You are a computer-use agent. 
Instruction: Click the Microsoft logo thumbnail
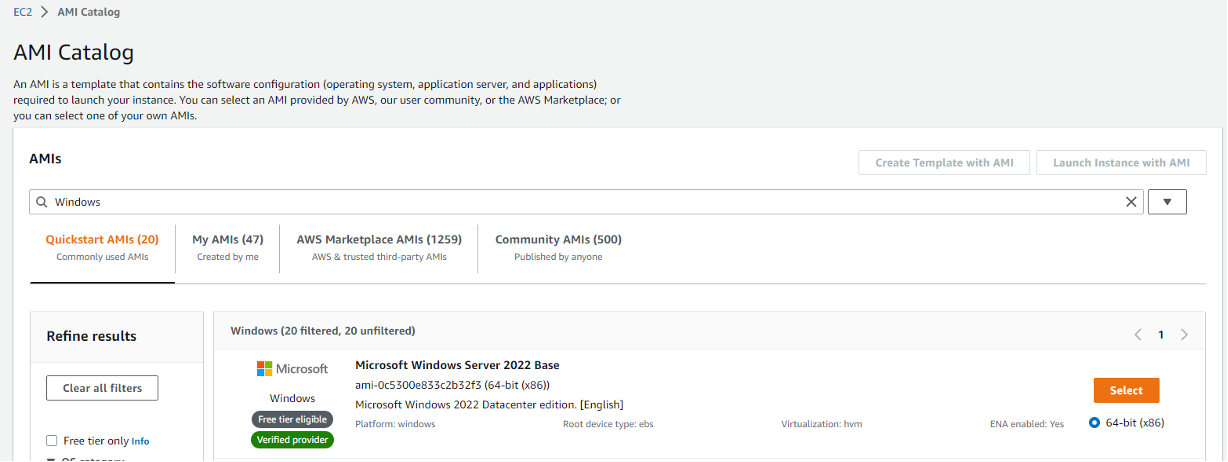(292, 369)
